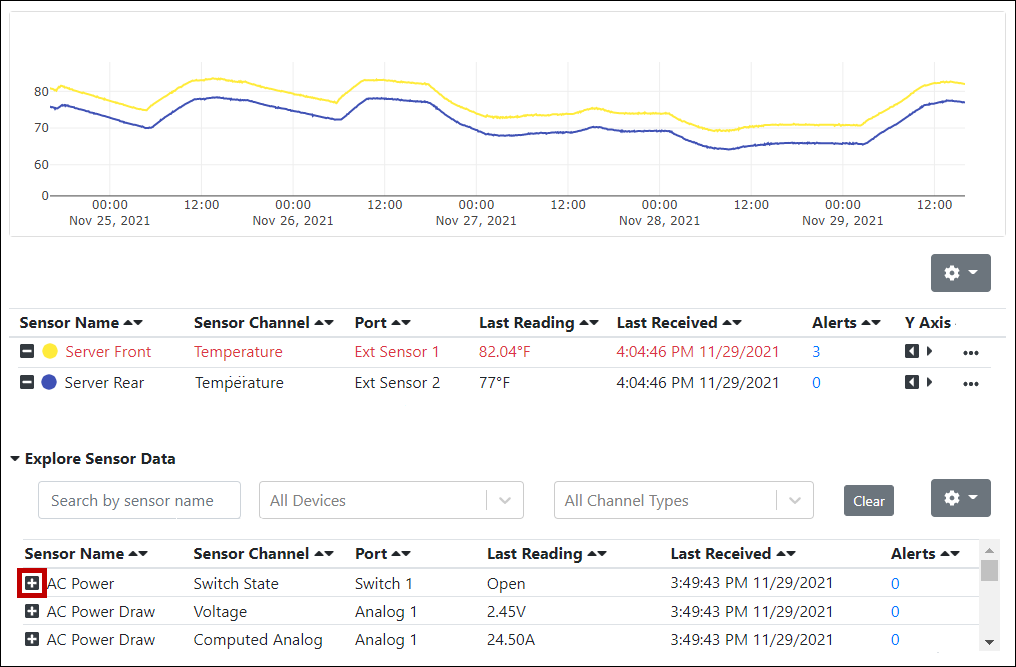Open the Explore Sensor Data gear menu
This screenshot has height=667, width=1016.
coord(960,498)
